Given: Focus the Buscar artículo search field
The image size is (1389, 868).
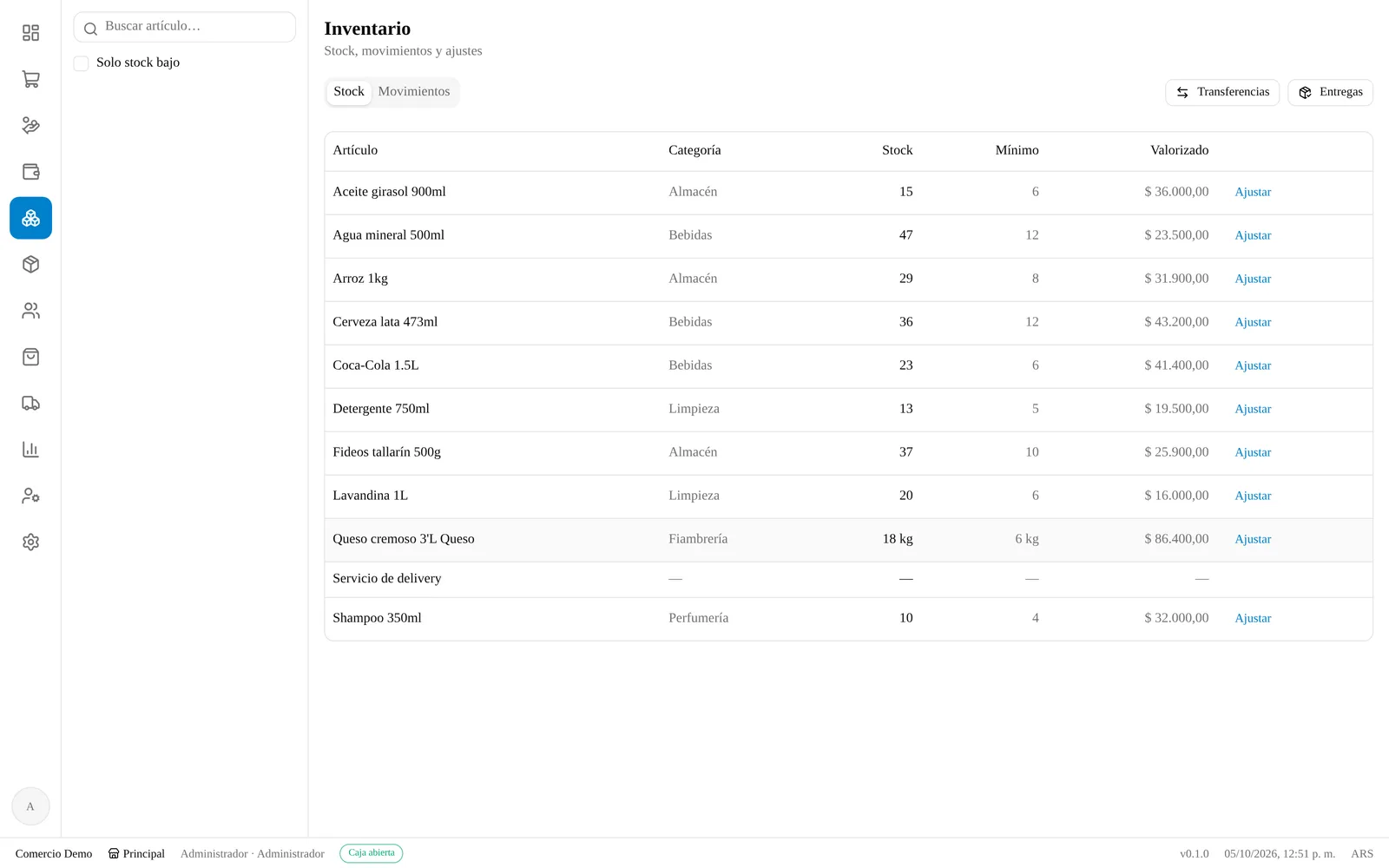Looking at the screenshot, I should (185, 27).
